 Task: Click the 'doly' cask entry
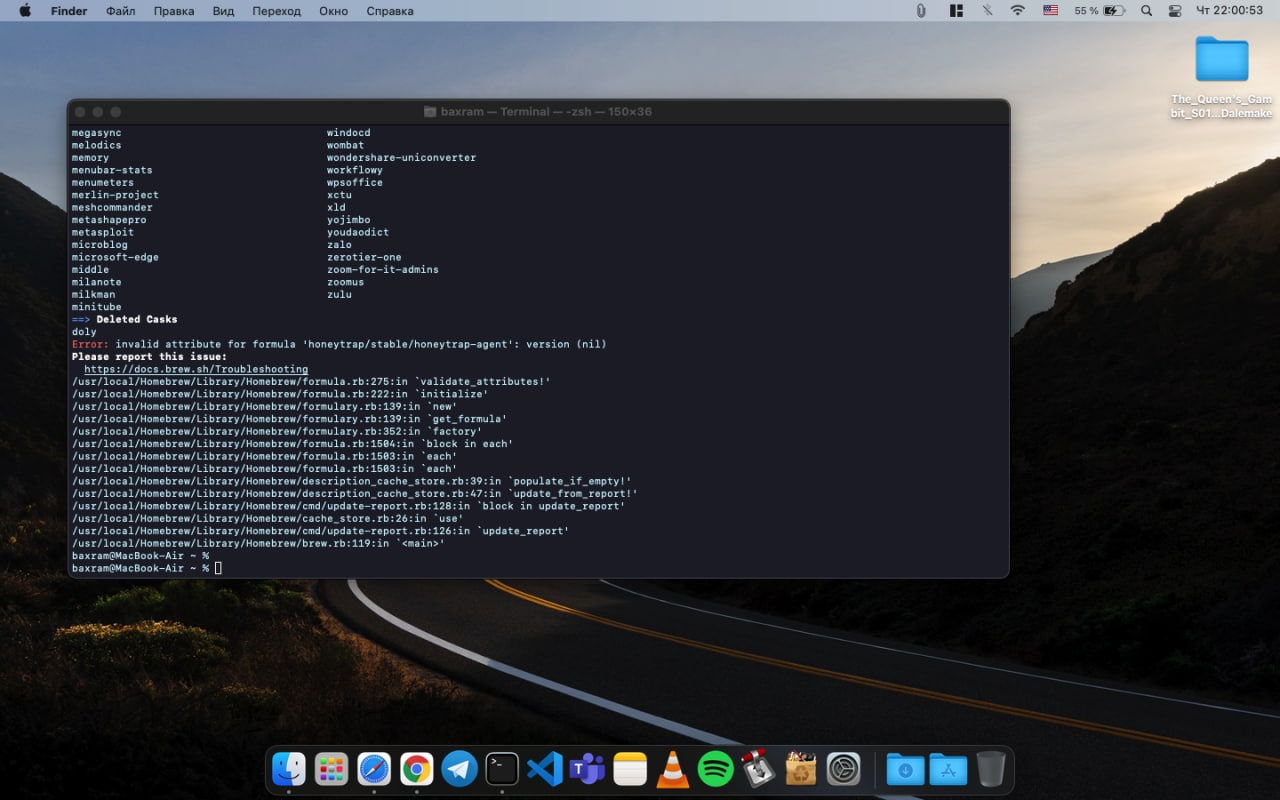point(84,332)
